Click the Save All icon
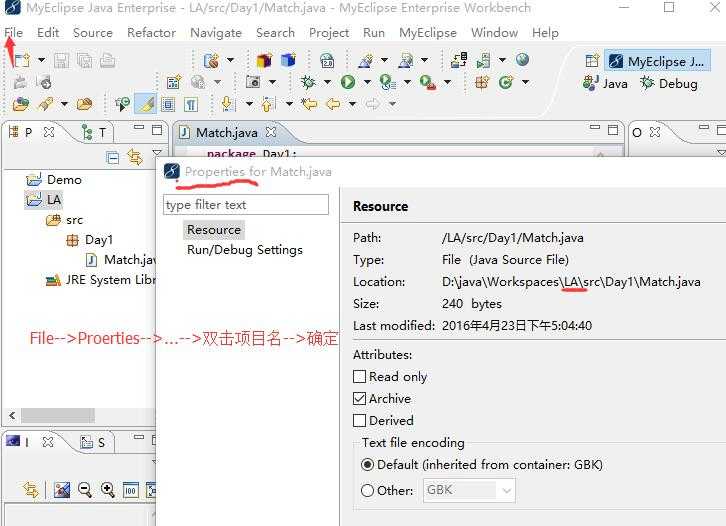 (84, 61)
